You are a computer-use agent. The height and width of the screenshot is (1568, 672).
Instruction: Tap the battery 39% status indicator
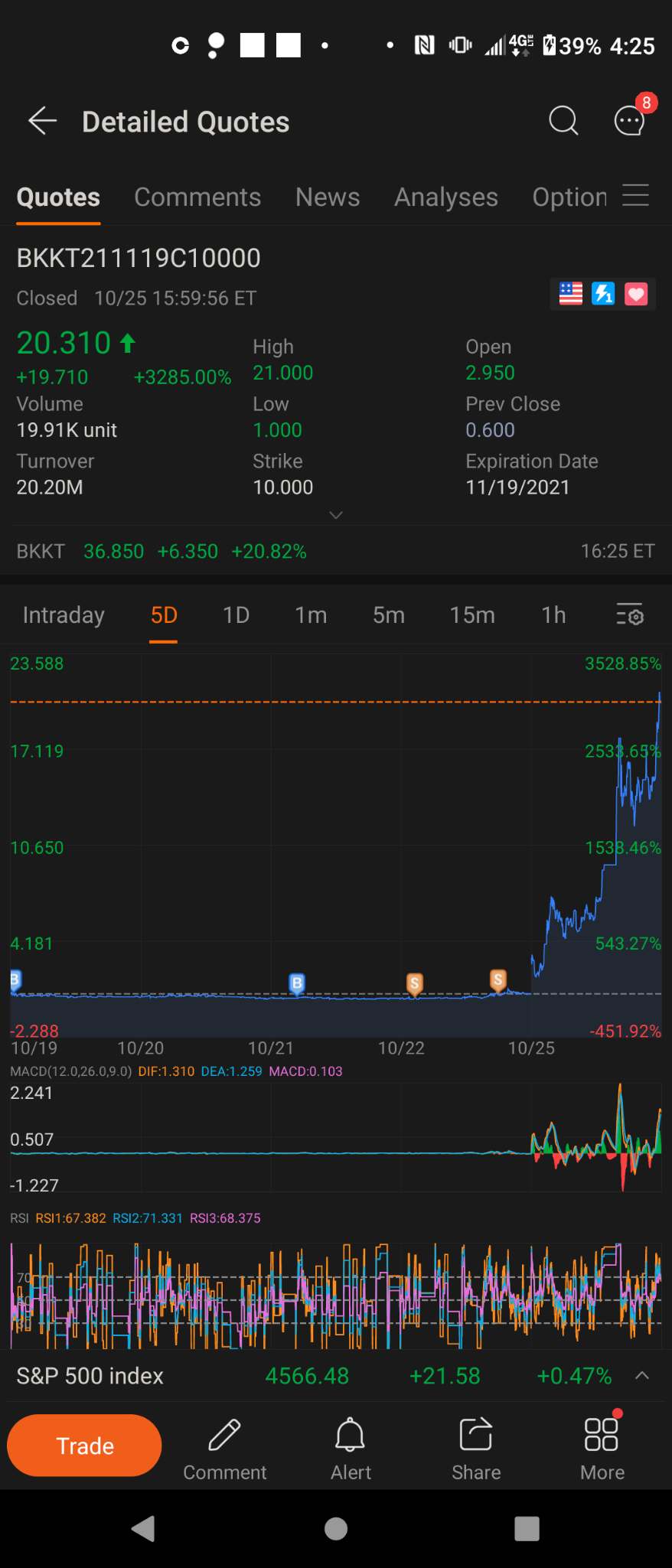click(x=572, y=46)
